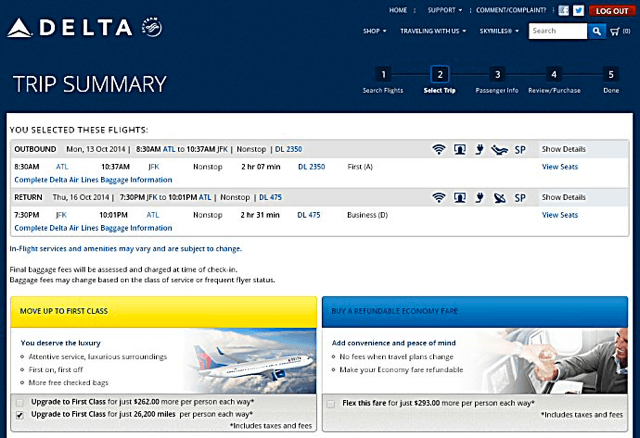Image resolution: width=640 pixels, height=438 pixels.
Task: Click the Log Out button
Action: point(611,11)
